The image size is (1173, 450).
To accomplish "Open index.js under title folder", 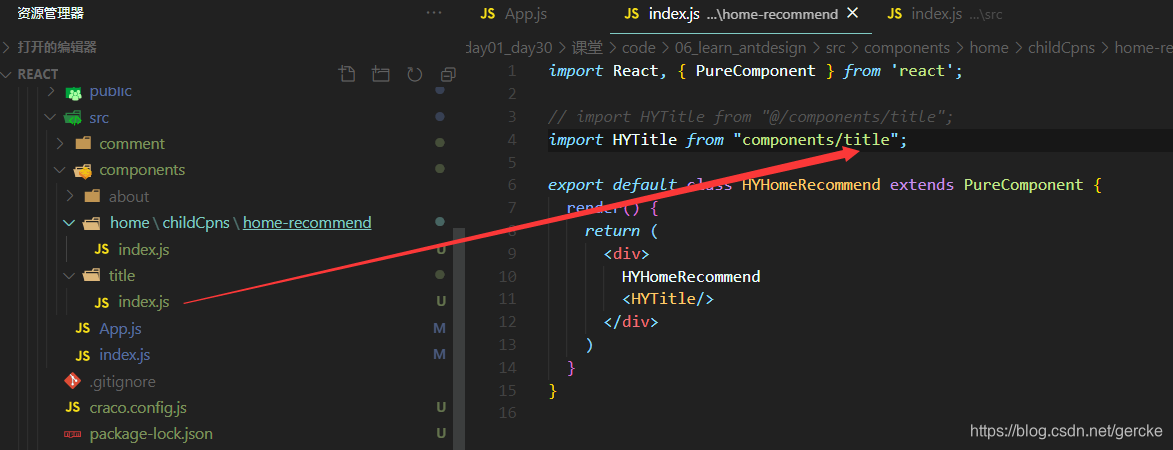I will point(144,302).
